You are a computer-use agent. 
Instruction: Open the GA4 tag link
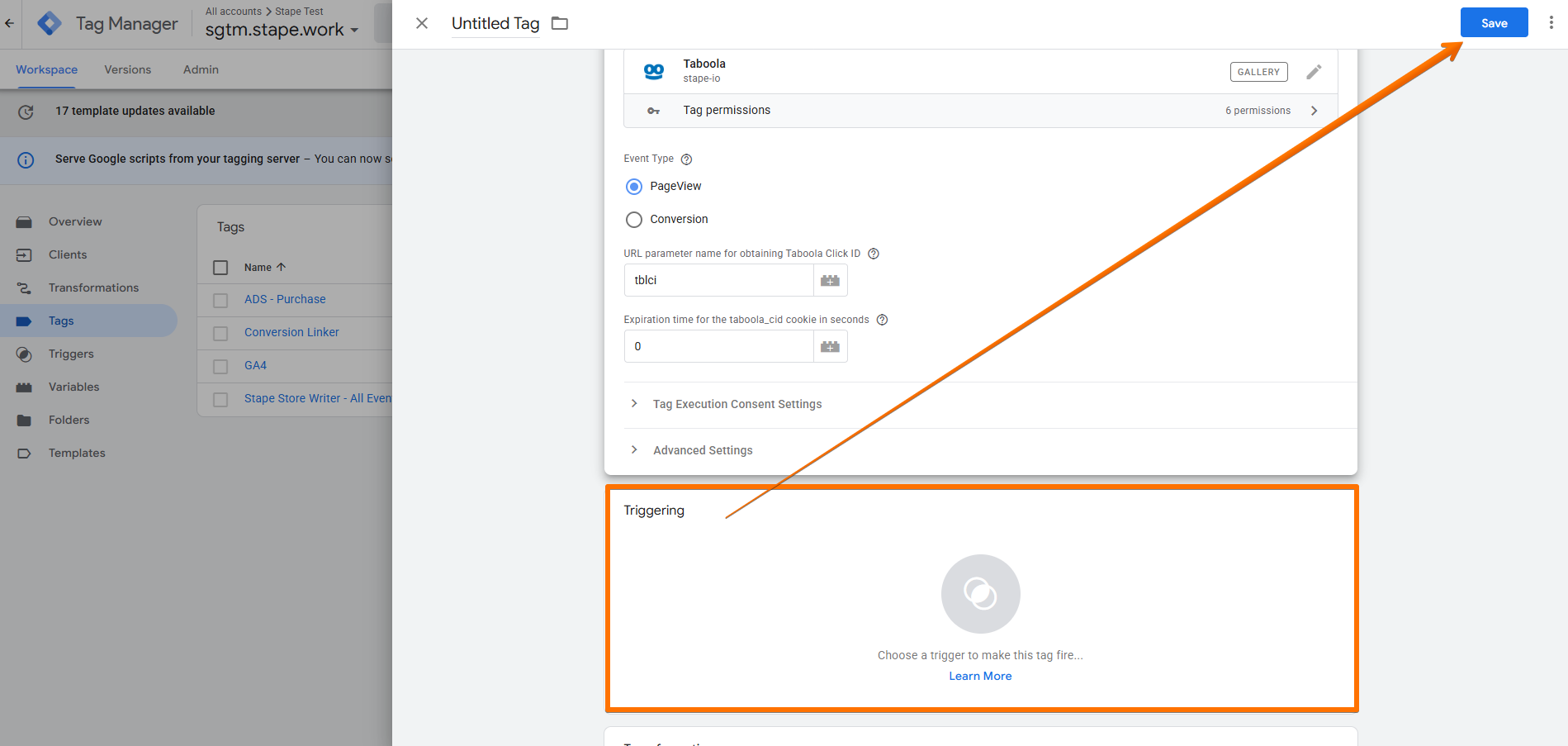click(x=255, y=365)
